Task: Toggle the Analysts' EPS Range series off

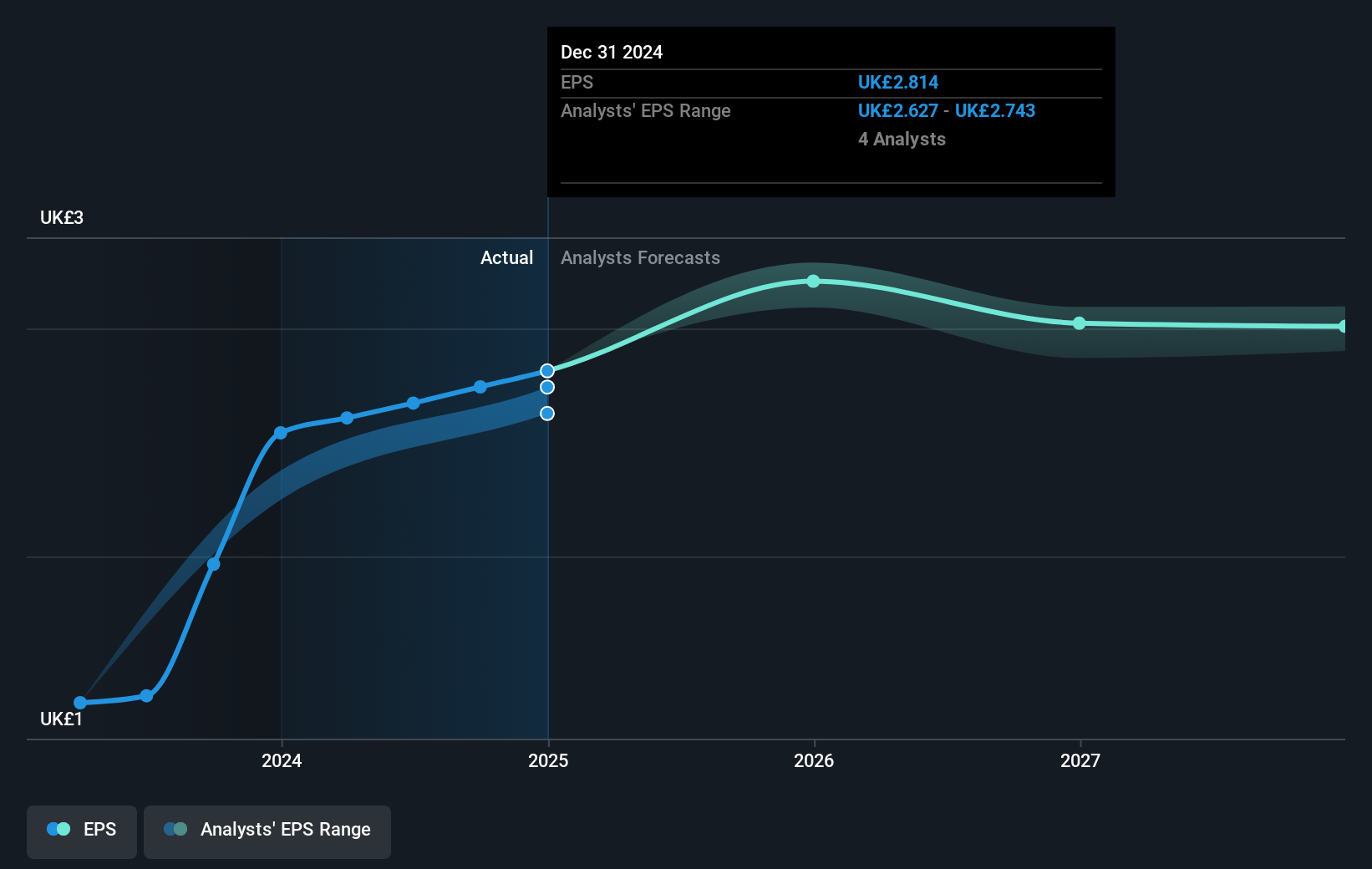Action: tap(267, 829)
